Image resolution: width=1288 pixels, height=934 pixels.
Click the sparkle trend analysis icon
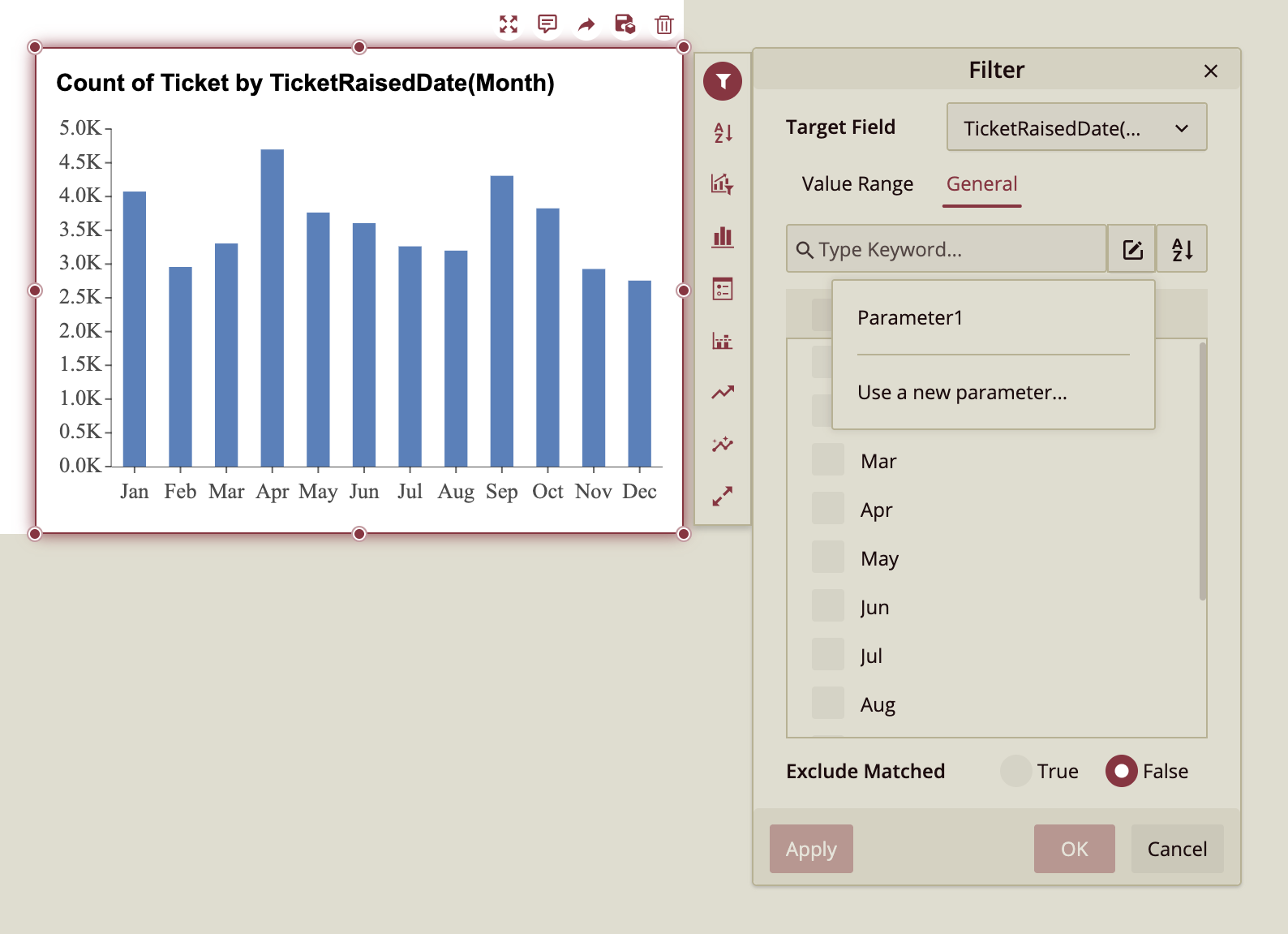[723, 444]
